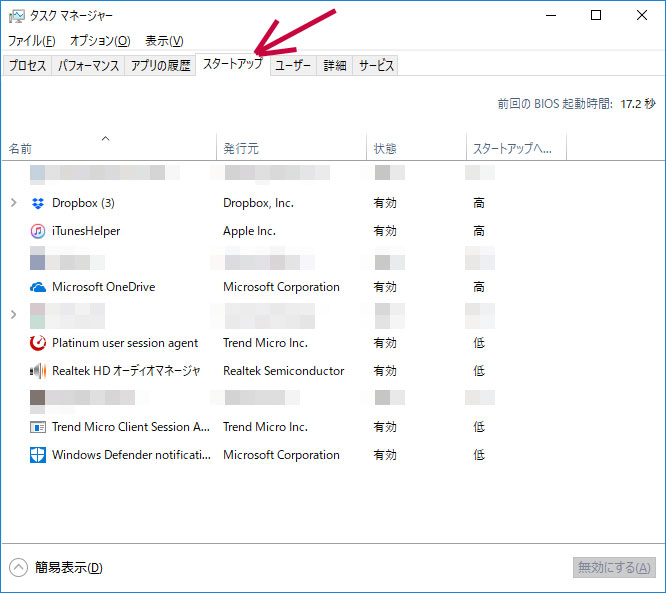The width and height of the screenshot is (666, 593).
Task: Click the 低 impact value for Realtek
Action: [479, 371]
